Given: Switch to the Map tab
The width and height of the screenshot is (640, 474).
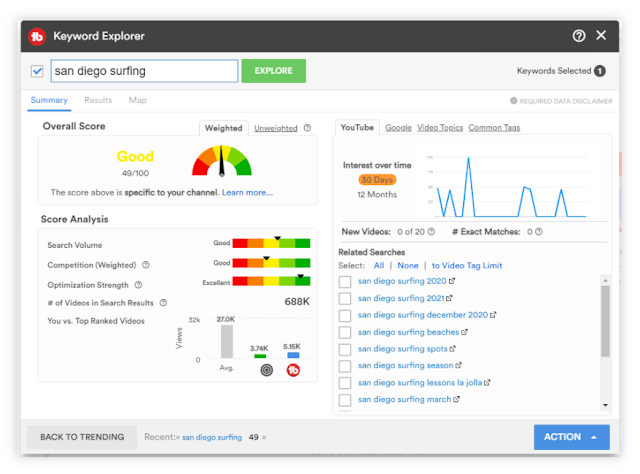Looking at the screenshot, I should click(x=138, y=100).
